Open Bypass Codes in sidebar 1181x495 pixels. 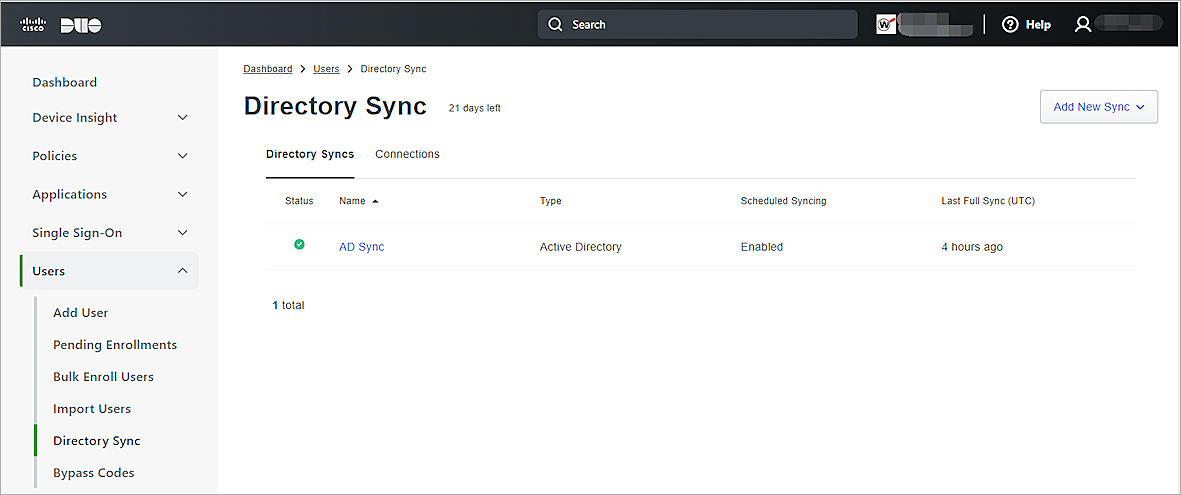pos(93,473)
